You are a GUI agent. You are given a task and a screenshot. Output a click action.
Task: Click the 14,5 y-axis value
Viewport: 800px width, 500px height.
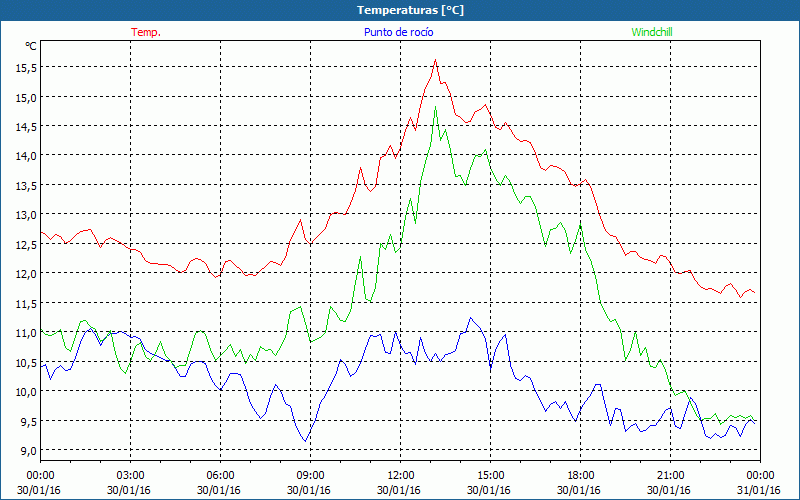24,127
